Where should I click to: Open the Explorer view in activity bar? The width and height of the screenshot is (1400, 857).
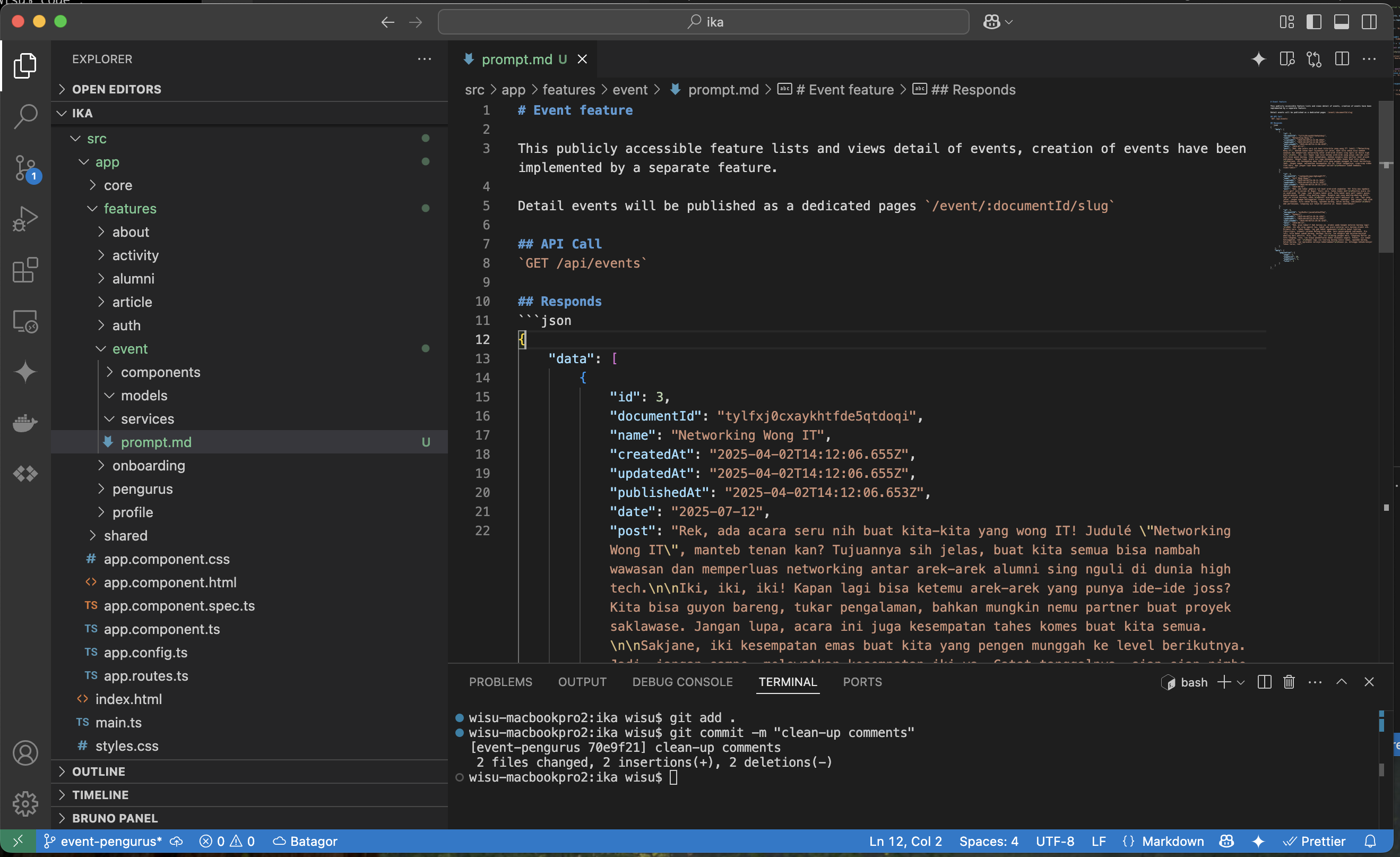(25, 65)
